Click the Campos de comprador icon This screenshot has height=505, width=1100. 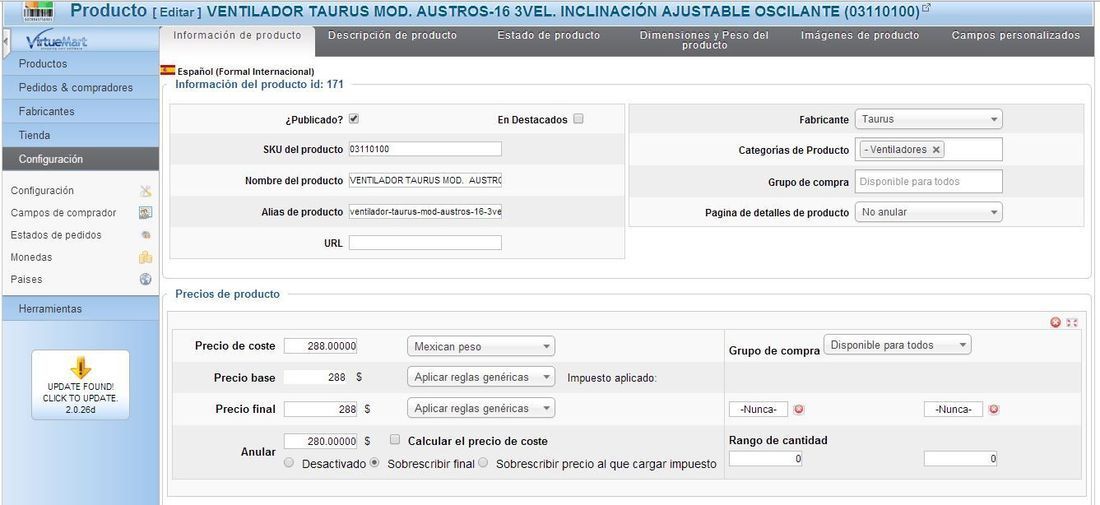coord(145,213)
